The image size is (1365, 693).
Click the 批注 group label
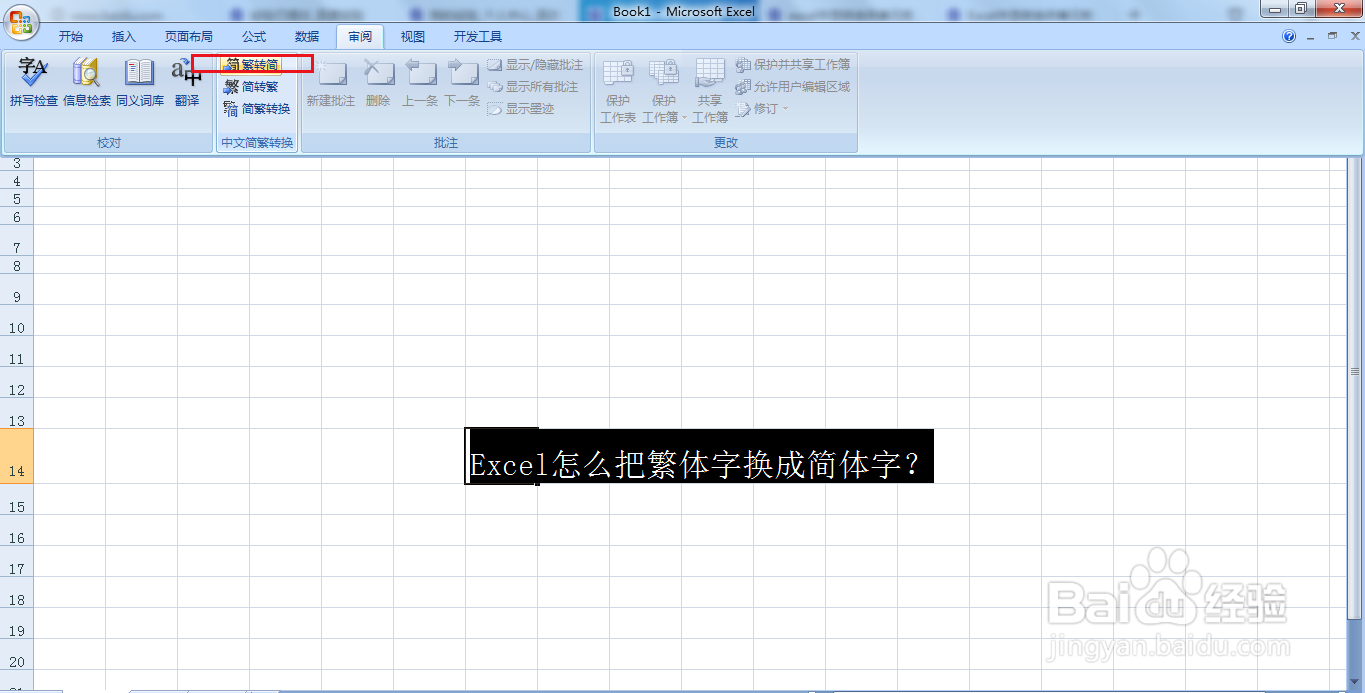tap(446, 143)
